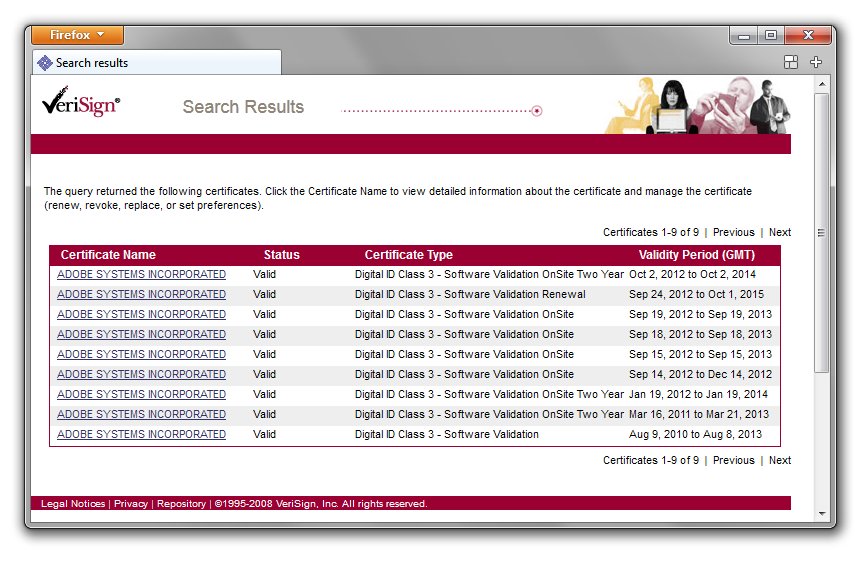The image size is (868, 561).
Task: Open Adobe certificate valid Mar 16, 2011
Action: [141, 414]
